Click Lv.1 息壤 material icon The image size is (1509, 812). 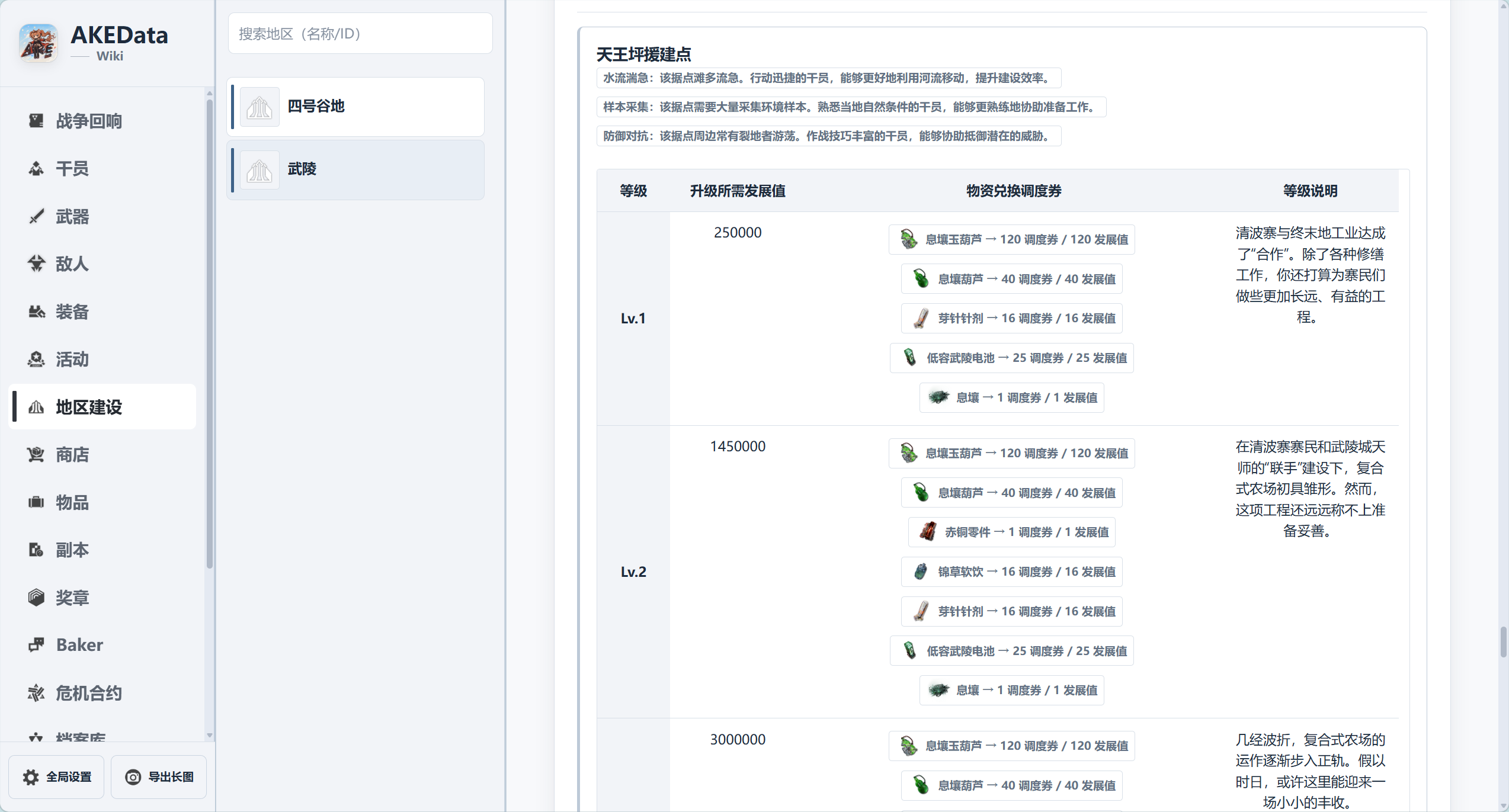point(939,397)
